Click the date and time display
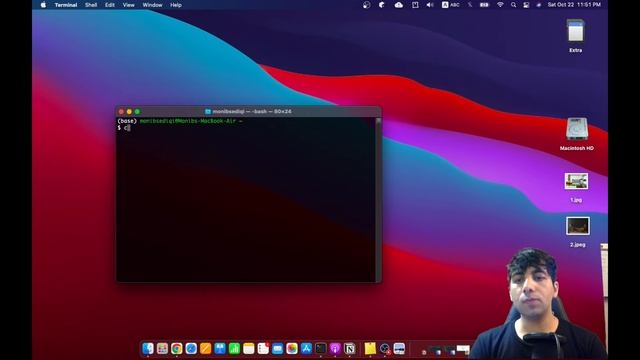 click(x=574, y=5)
